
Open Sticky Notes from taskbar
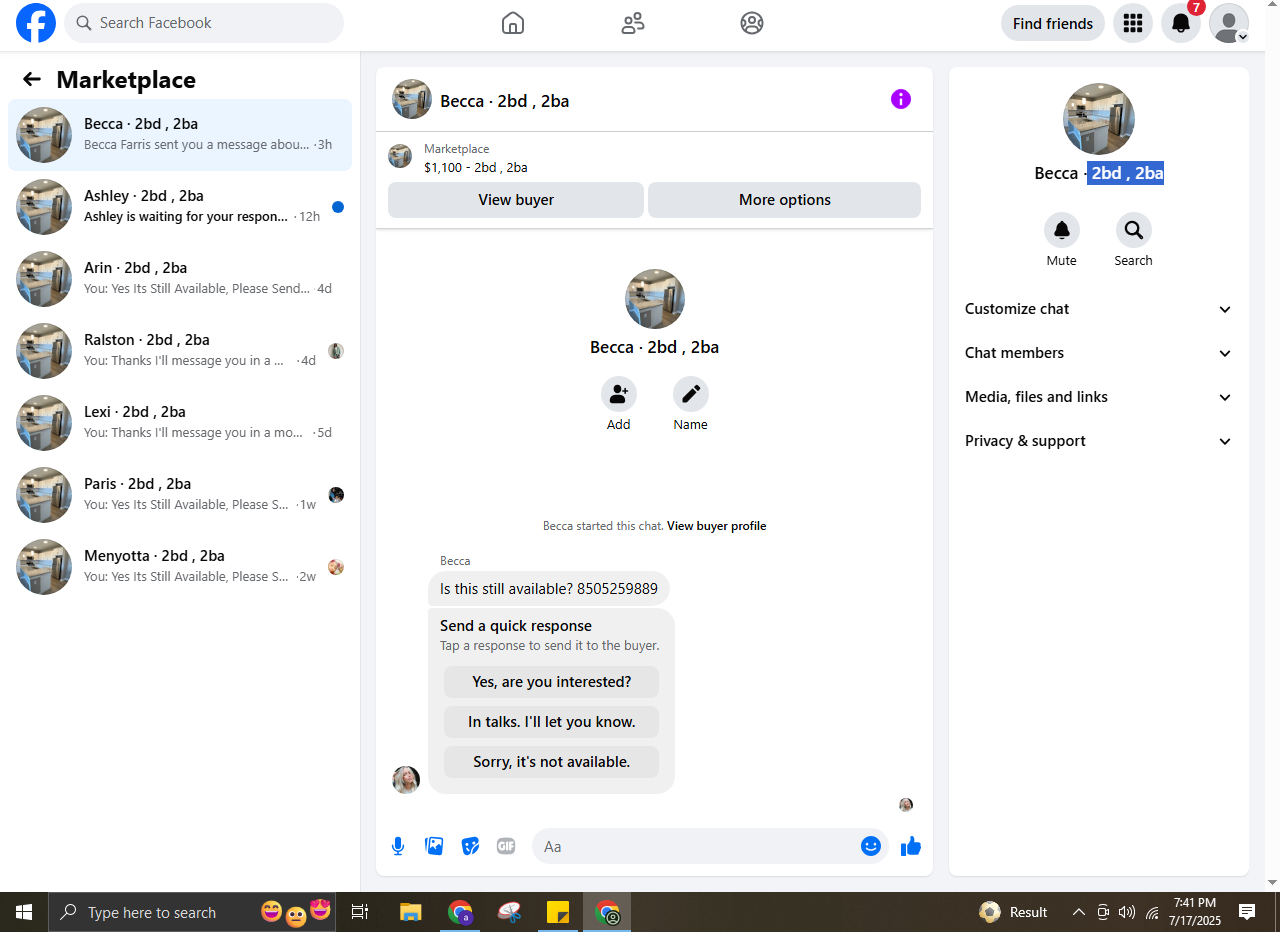pos(558,912)
